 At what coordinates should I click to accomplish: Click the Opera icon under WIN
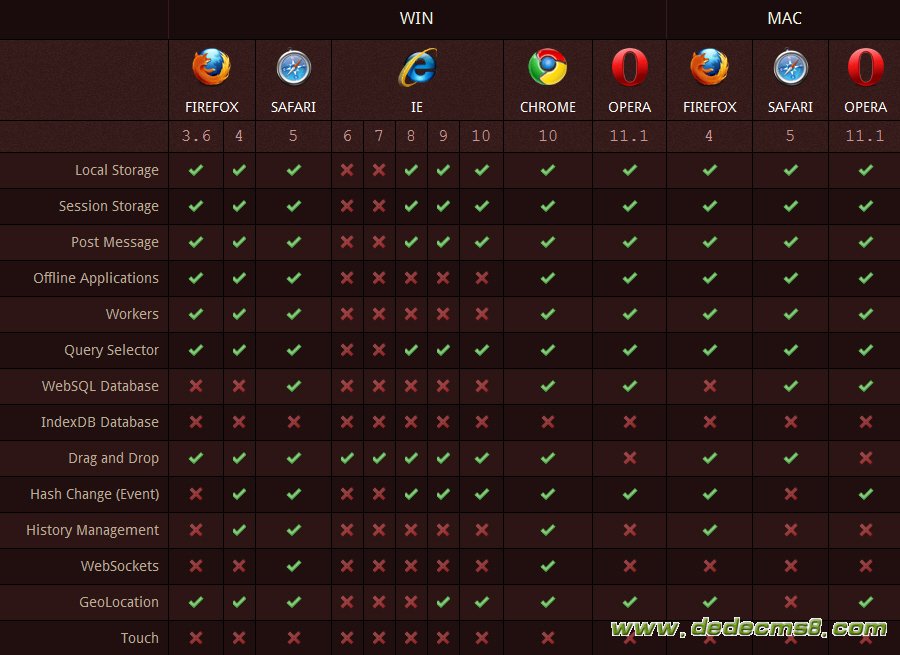629,68
